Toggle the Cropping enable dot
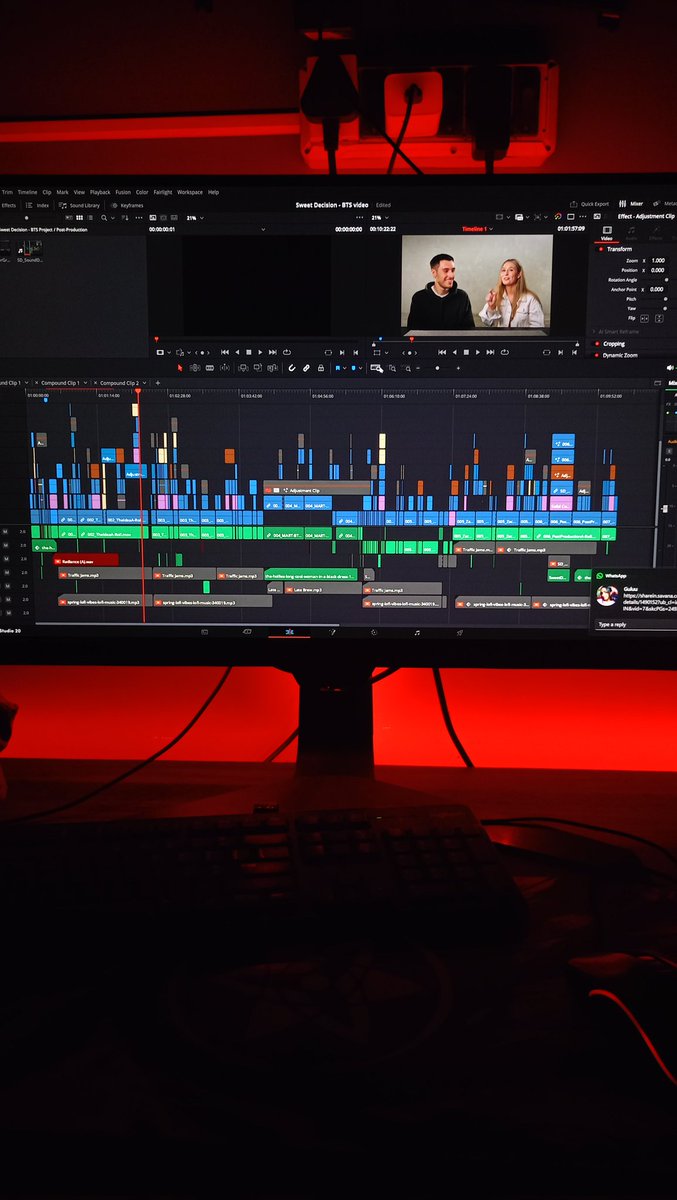The height and width of the screenshot is (1200, 677). 595,344
